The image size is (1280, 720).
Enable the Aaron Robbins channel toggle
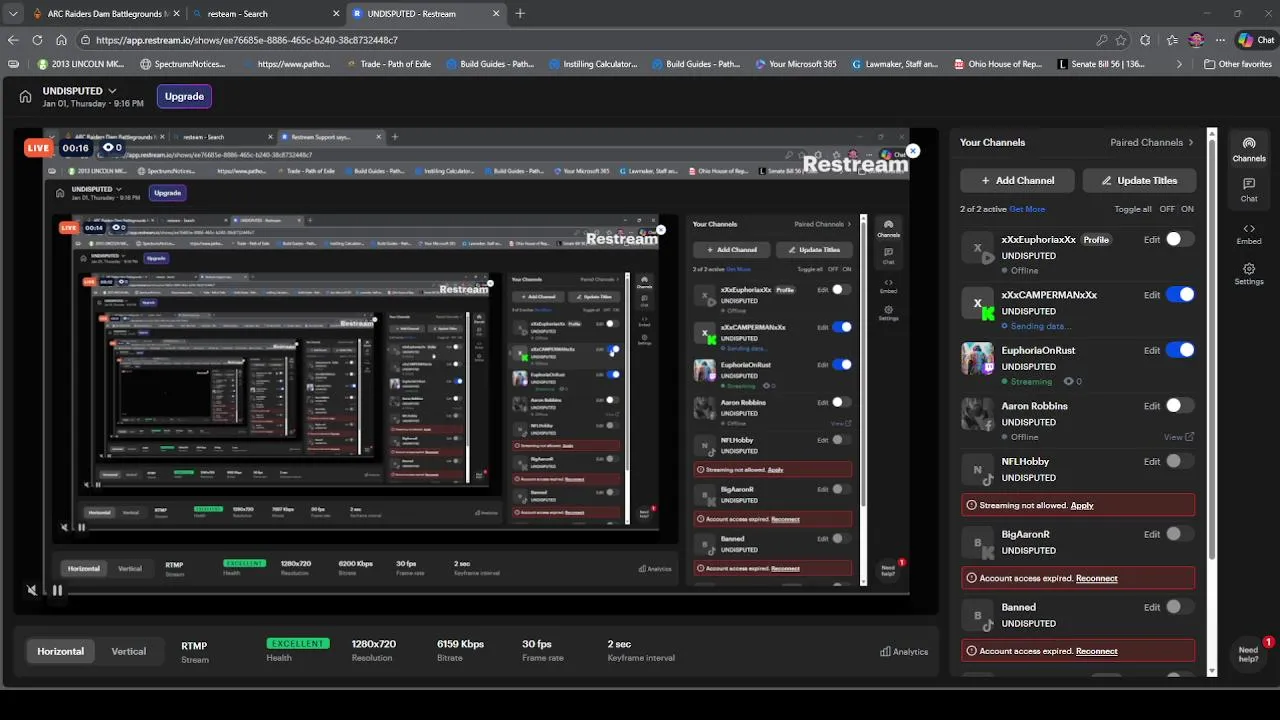tap(1180, 405)
